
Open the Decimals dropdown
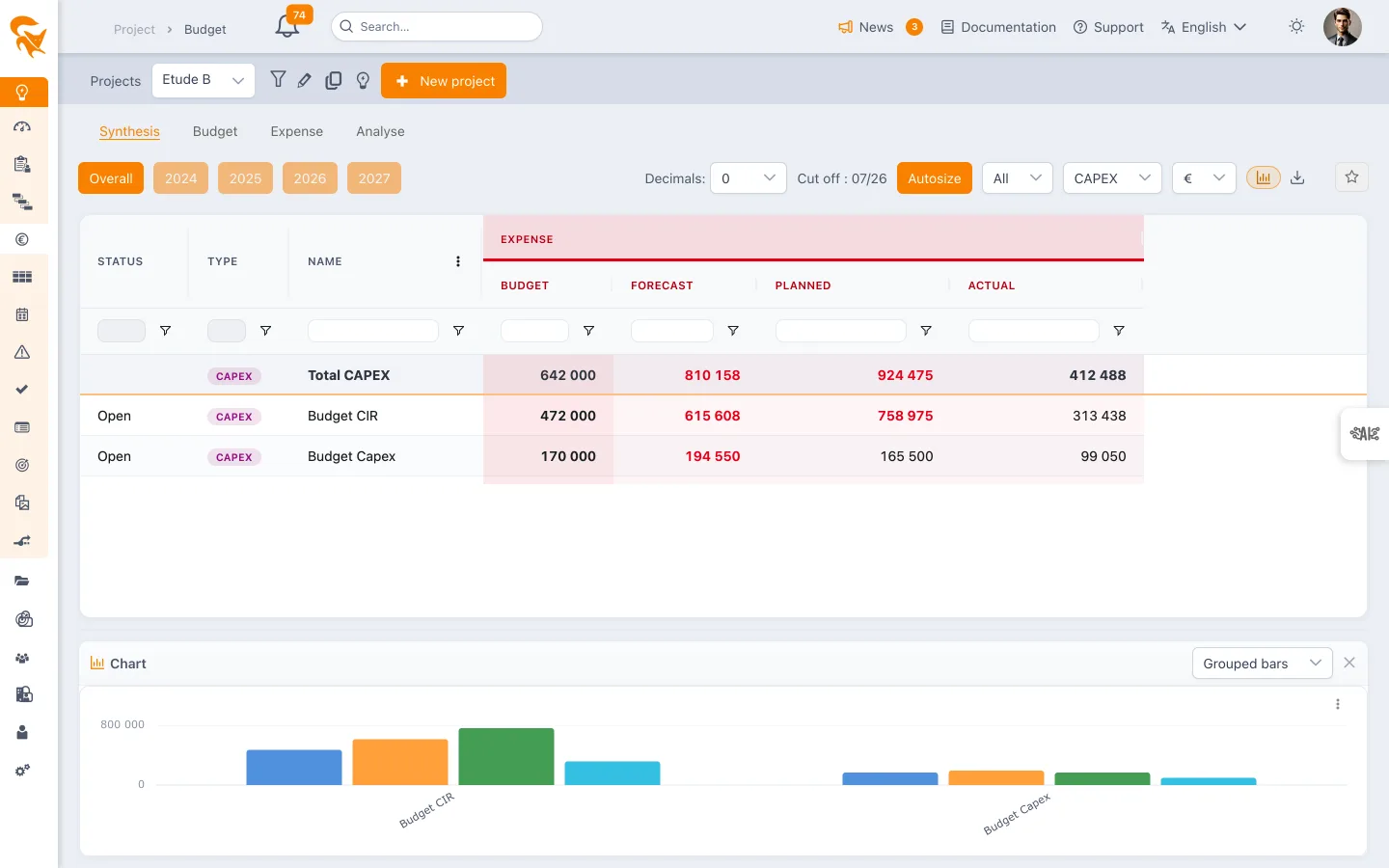point(749,178)
